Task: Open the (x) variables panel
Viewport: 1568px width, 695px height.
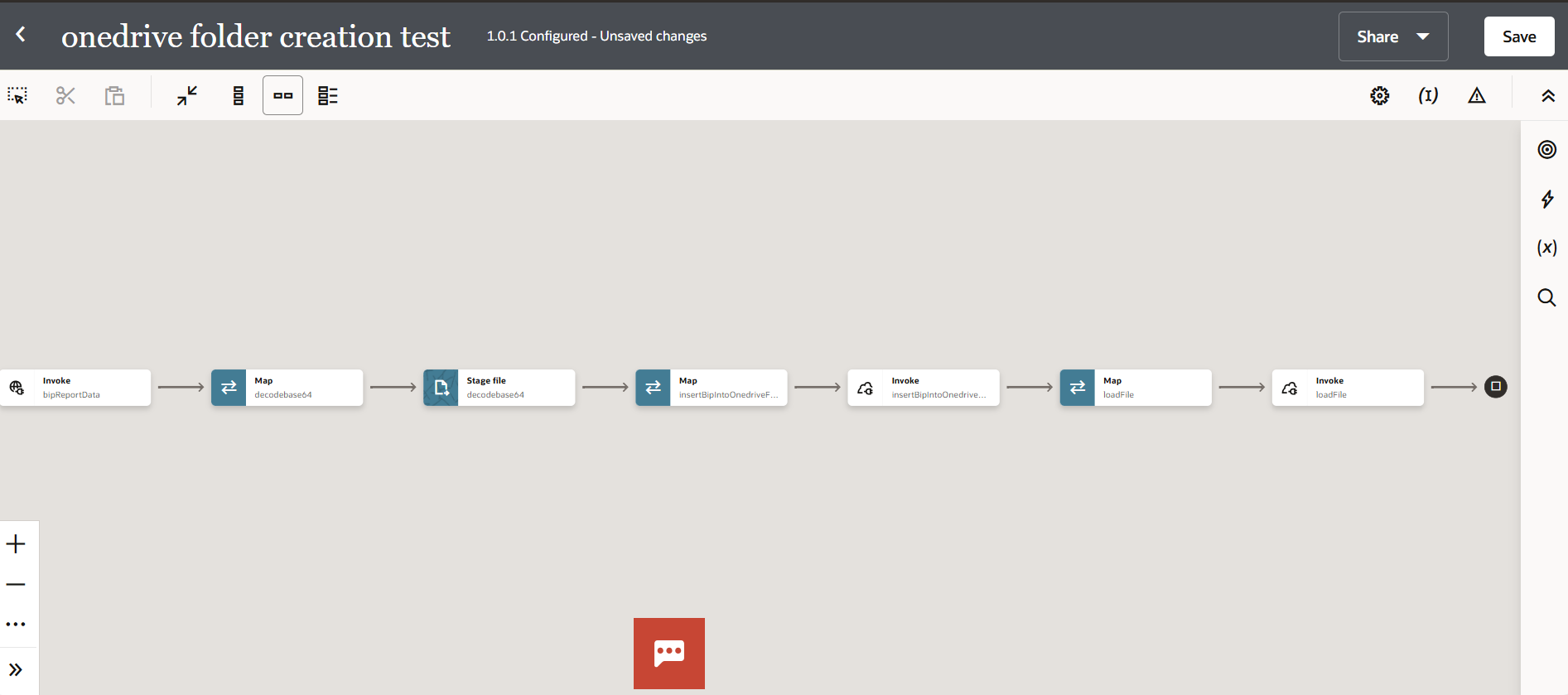Action: (1546, 248)
